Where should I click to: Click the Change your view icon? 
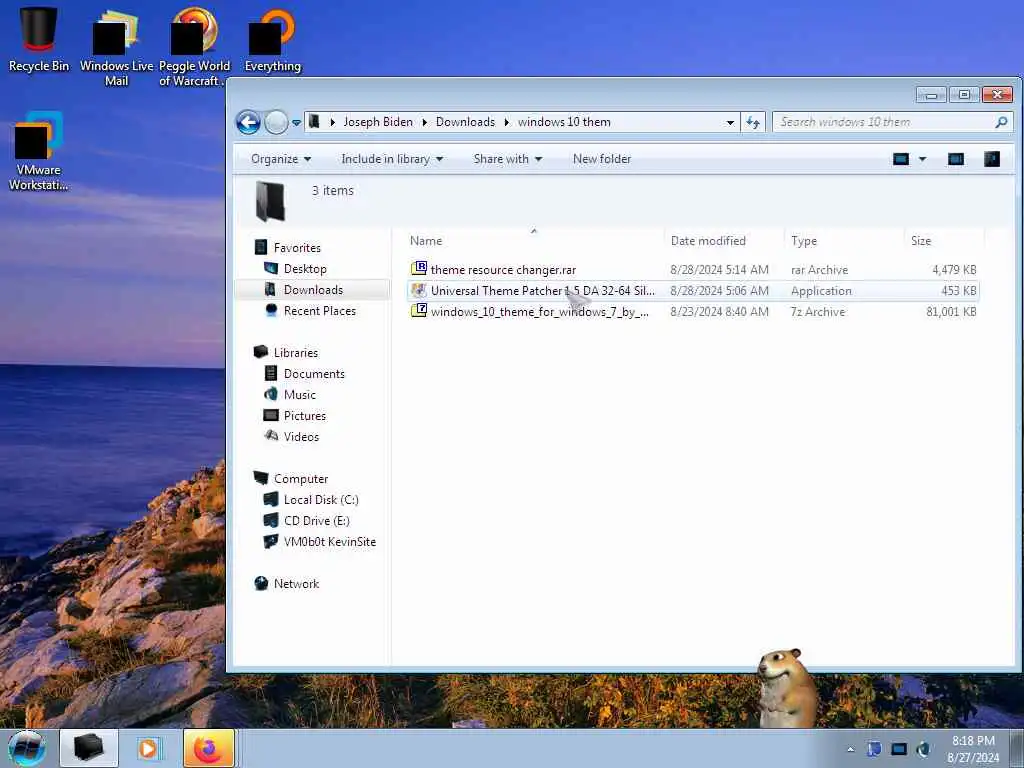click(x=901, y=159)
